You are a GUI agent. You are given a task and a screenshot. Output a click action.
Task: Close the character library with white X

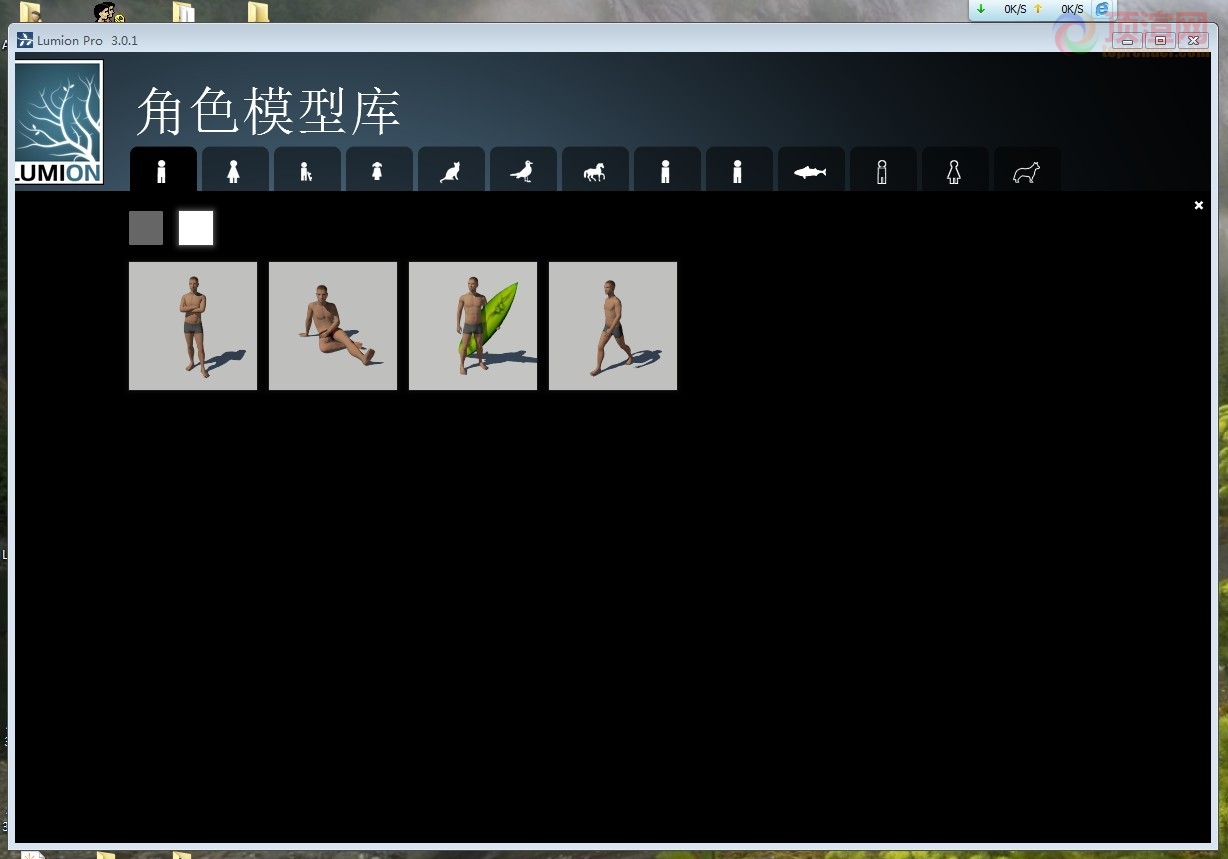point(1199,205)
